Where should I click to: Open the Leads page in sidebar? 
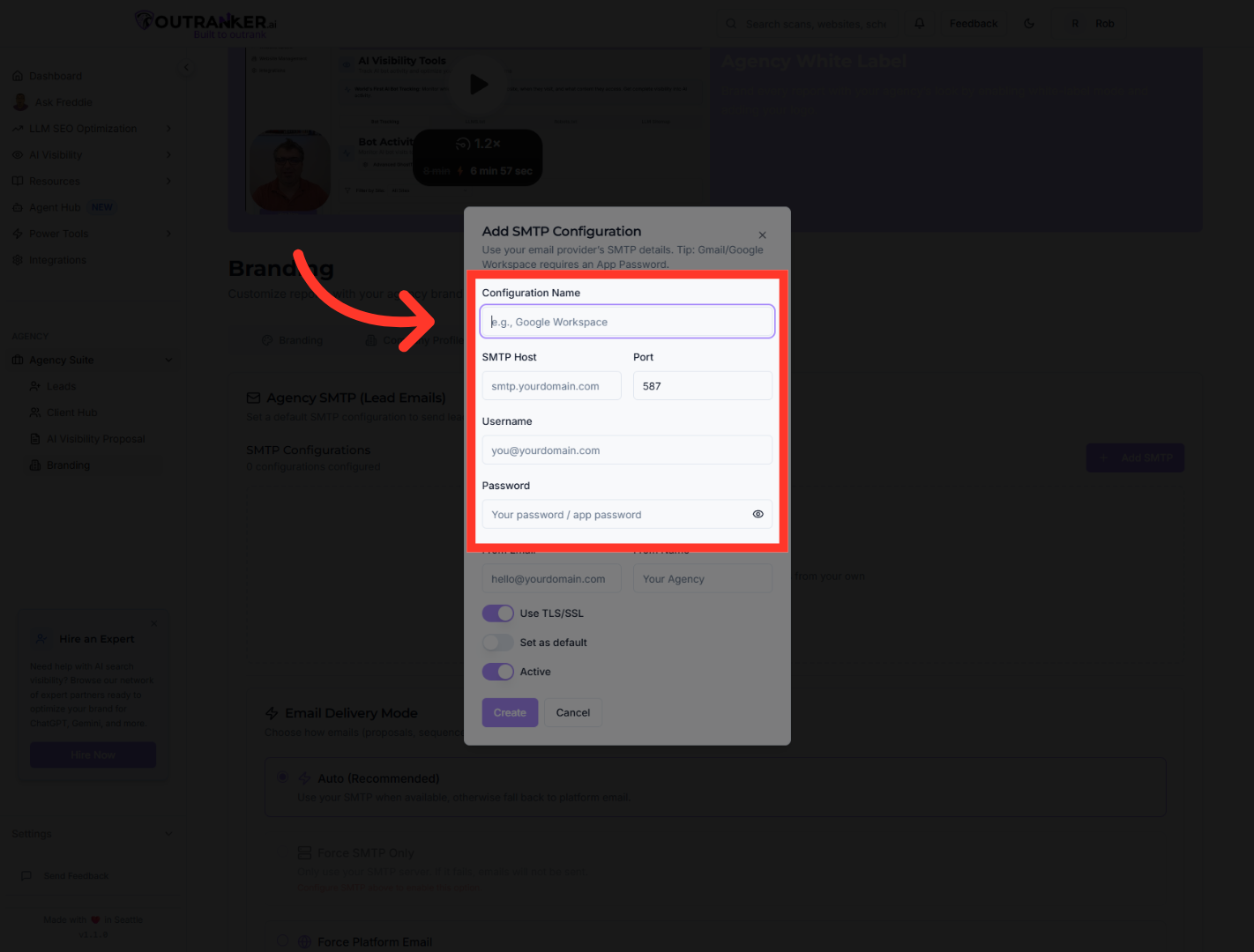coord(61,386)
